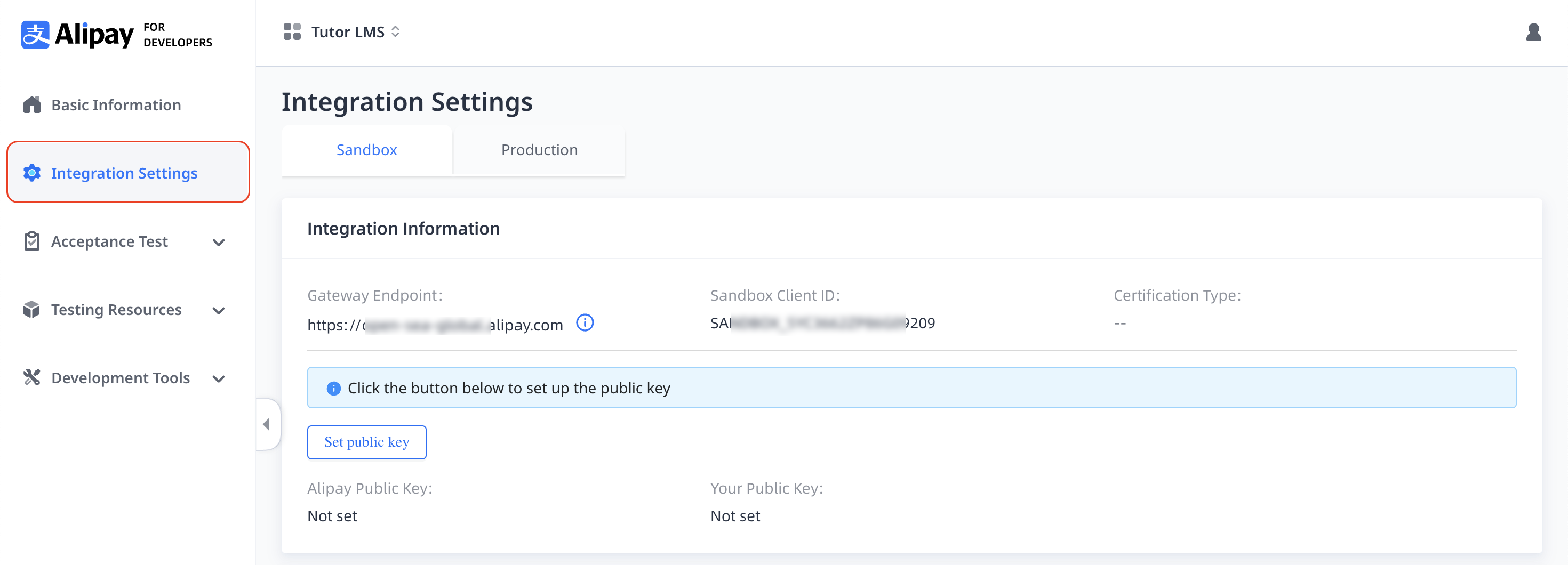Click the Acceptance Test clipboard icon

(x=31, y=241)
